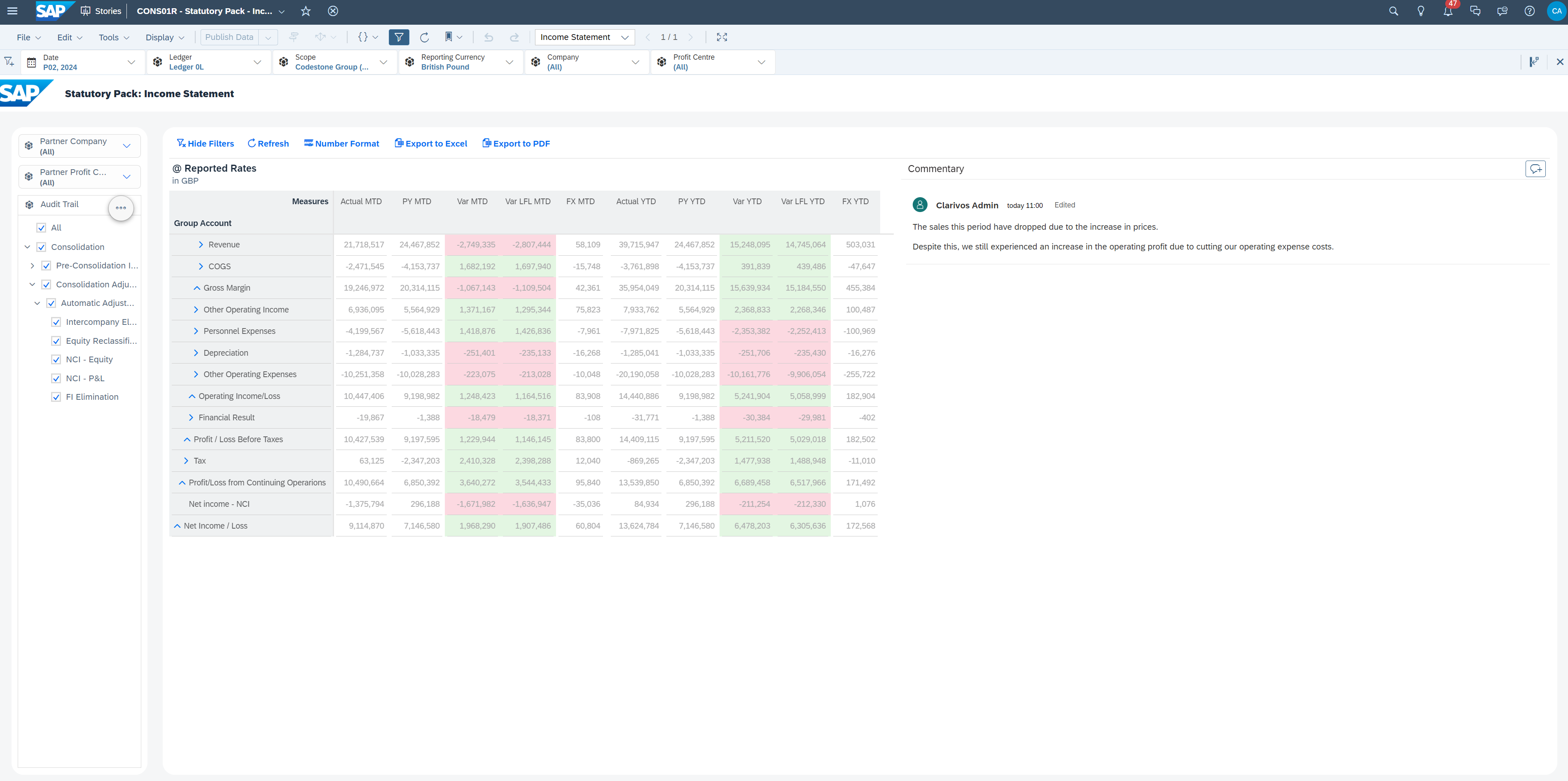Select the Revenue Actual MTD value 21,718,517
1568x781 pixels.
[x=364, y=245]
